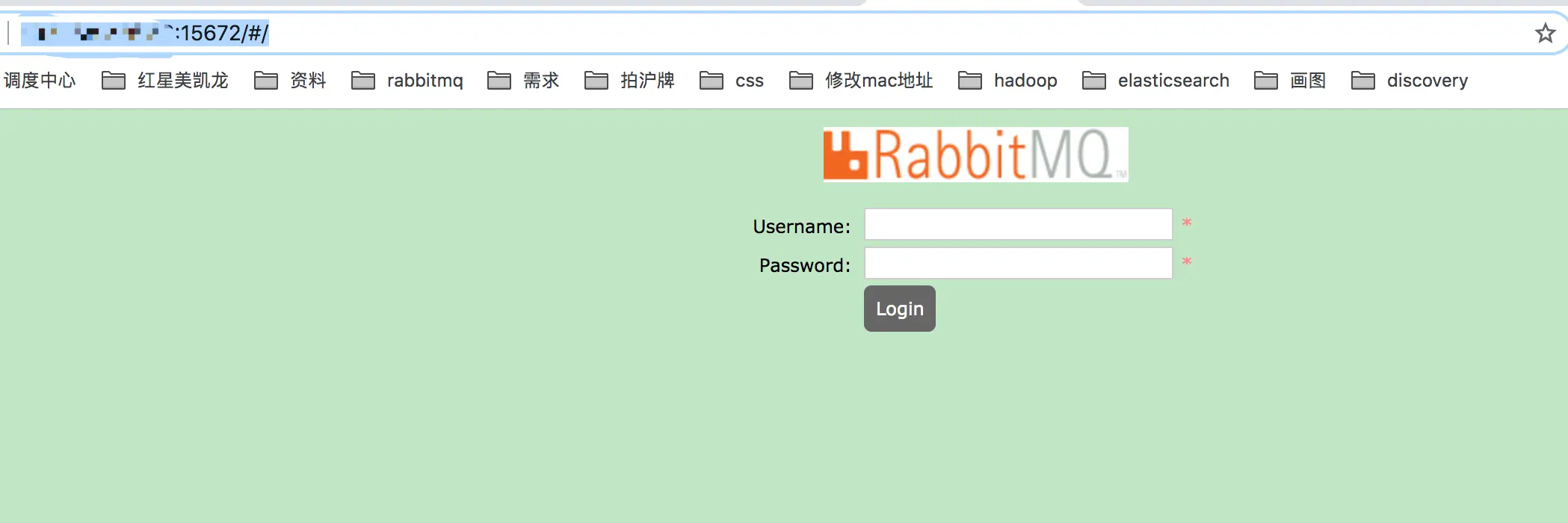Bookmark this page with the star icon
Screen dimensions: 1568x523
(x=1545, y=33)
